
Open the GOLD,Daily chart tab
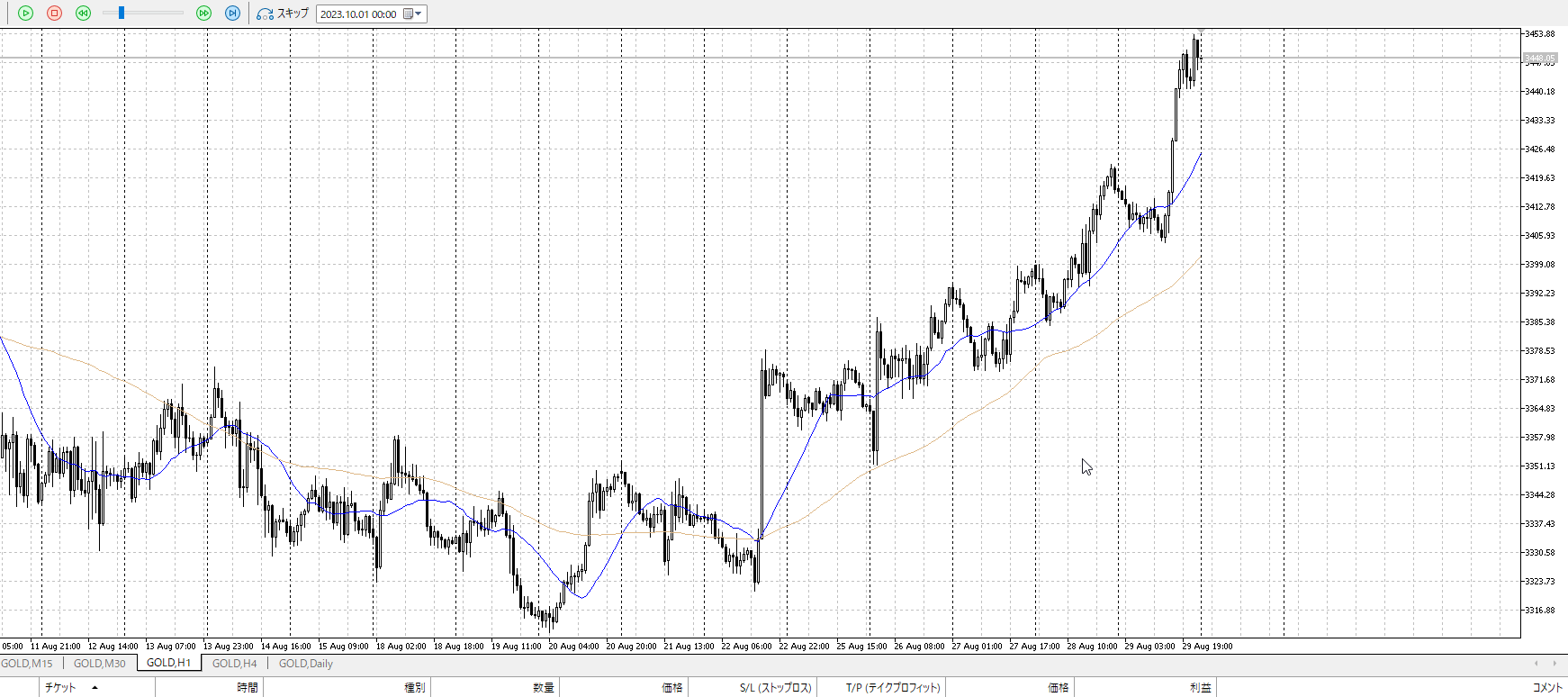pyautogui.click(x=305, y=664)
